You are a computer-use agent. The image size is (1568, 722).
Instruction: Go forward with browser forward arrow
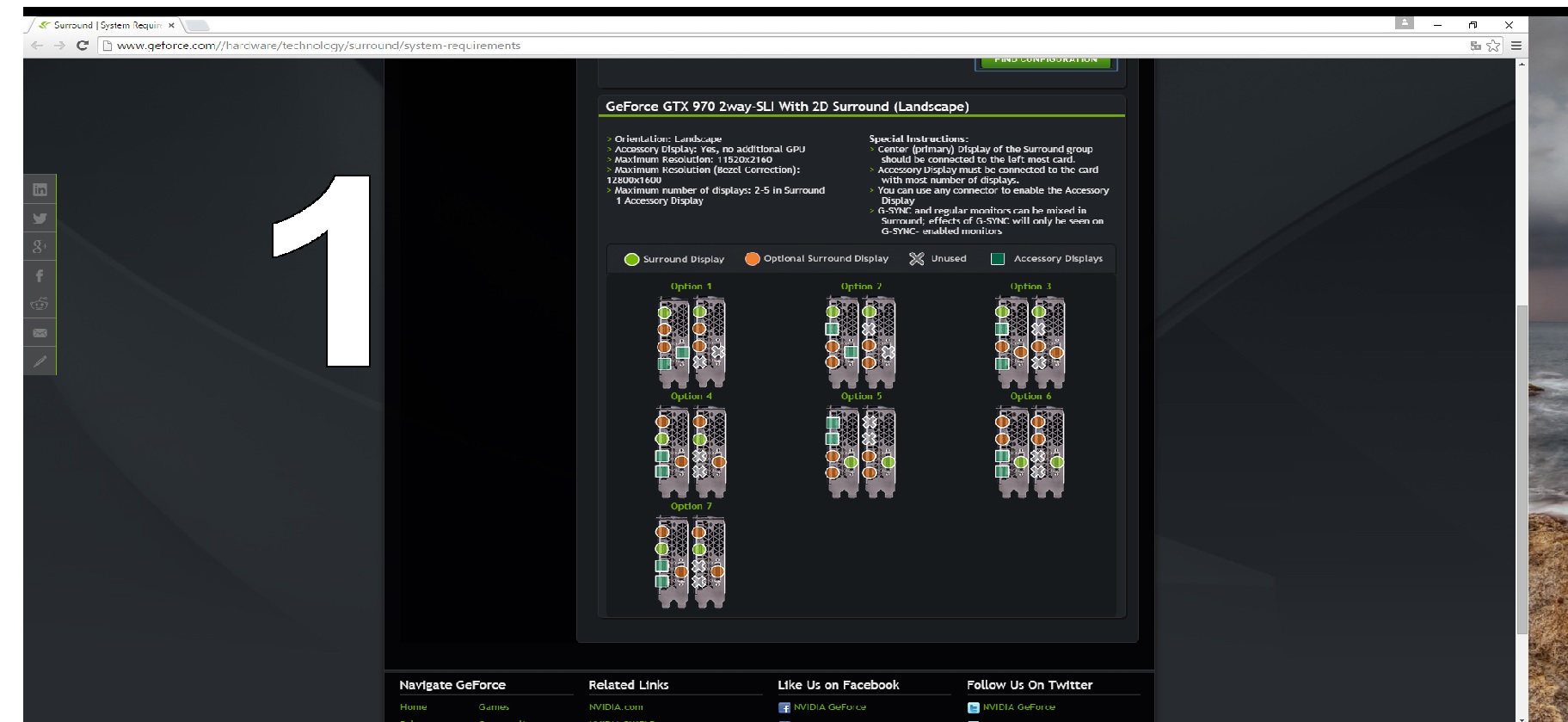click(59, 46)
